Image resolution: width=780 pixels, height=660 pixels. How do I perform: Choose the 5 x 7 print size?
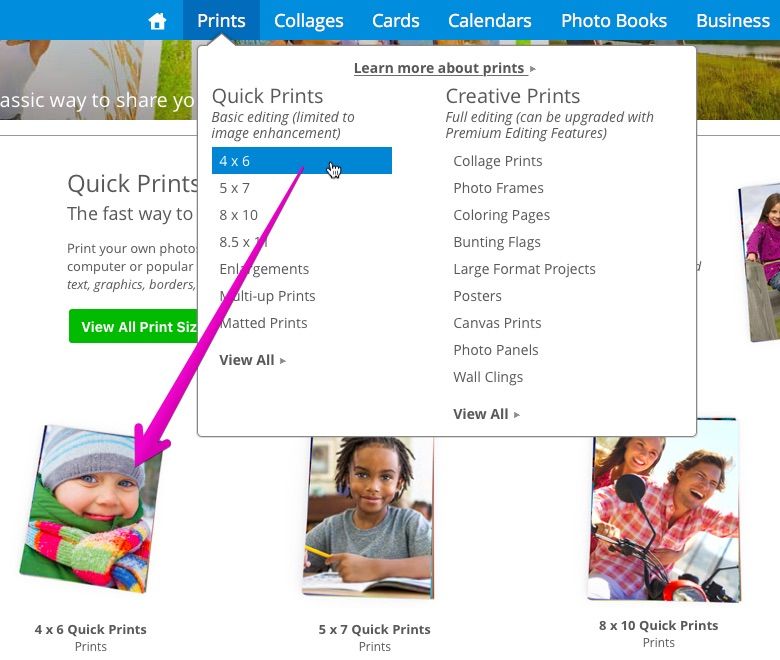pos(235,188)
